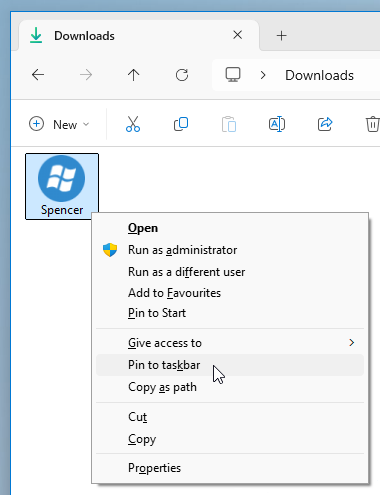Choose Cut from the context menu
The height and width of the screenshot is (495, 380).
pos(230,417)
